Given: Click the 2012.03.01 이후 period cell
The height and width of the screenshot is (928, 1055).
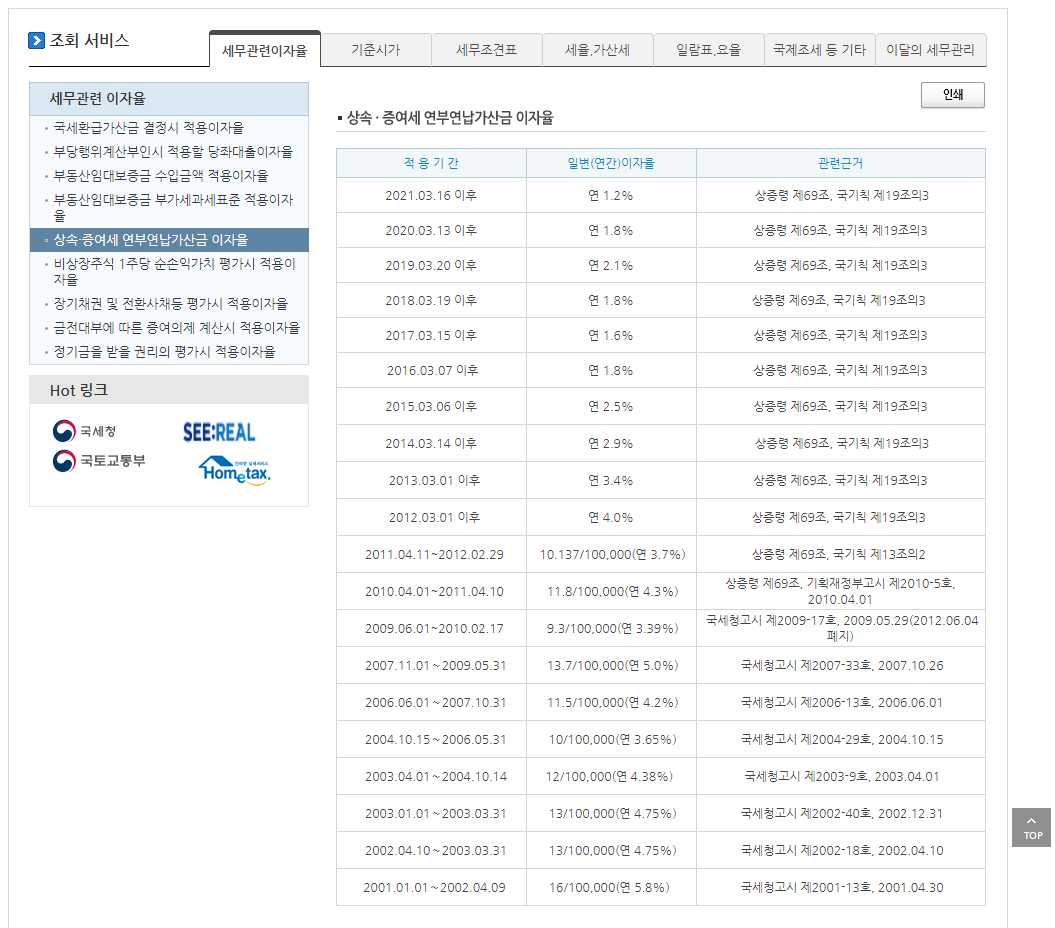Looking at the screenshot, I should point(431,517).
